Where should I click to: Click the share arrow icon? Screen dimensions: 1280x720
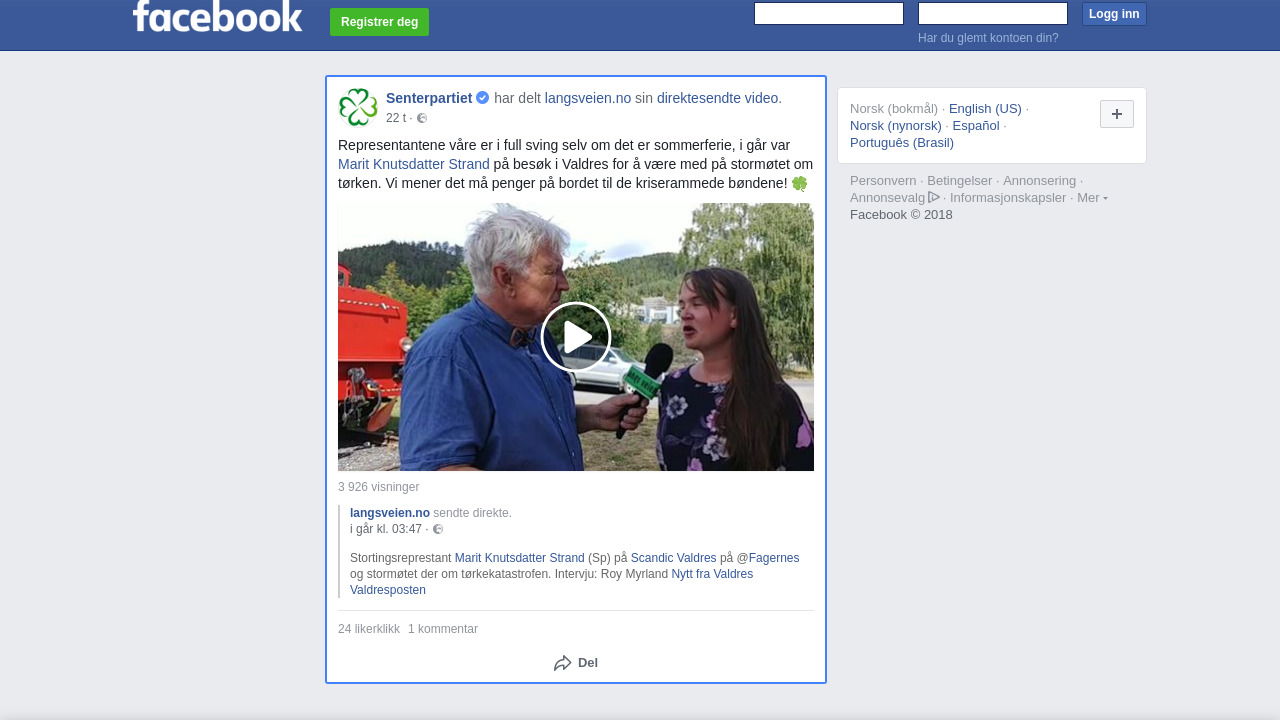point(562,663)
